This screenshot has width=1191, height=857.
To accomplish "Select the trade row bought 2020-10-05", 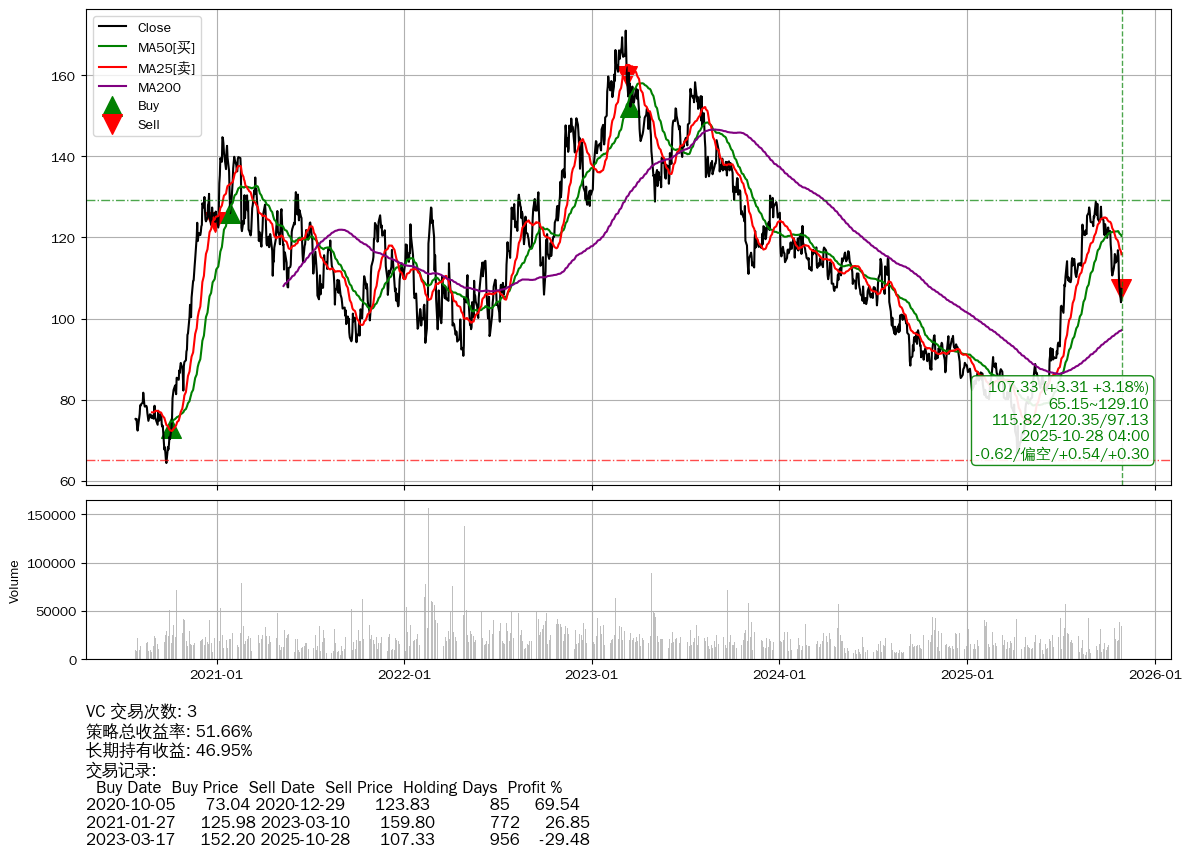I will point(332,804).
